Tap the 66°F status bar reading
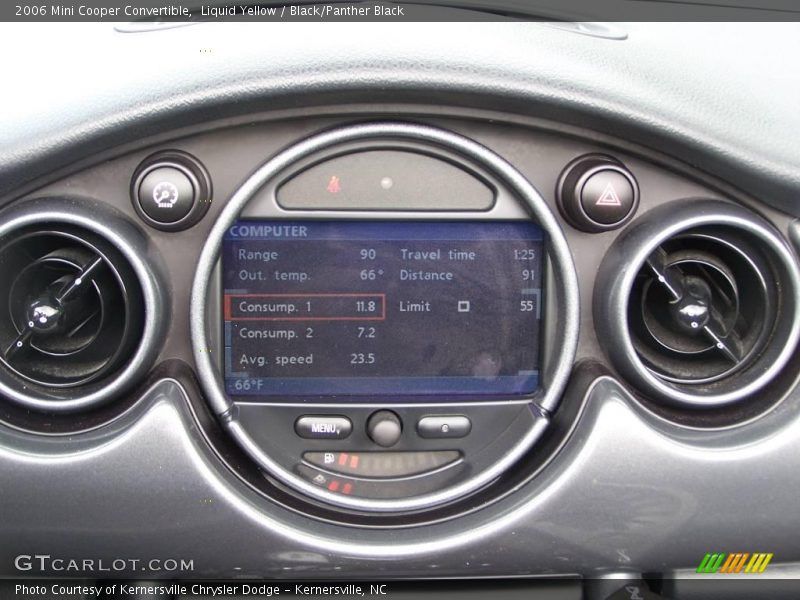 click(249, 385)
